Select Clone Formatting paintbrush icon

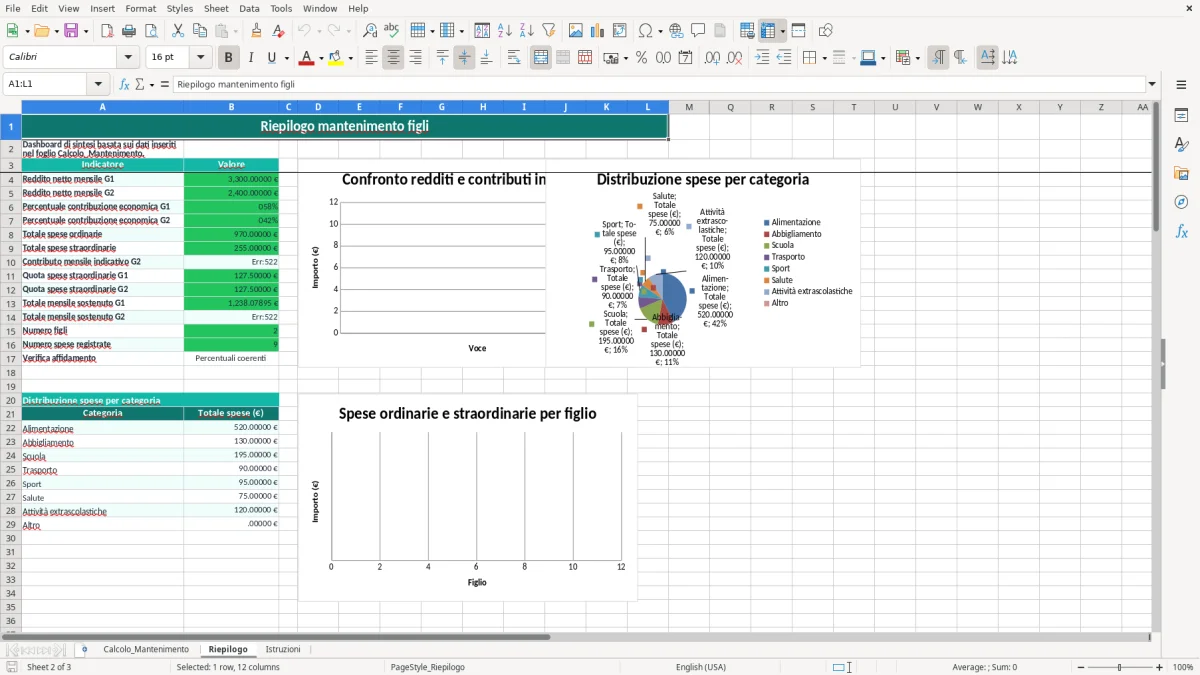click(256, 31)
